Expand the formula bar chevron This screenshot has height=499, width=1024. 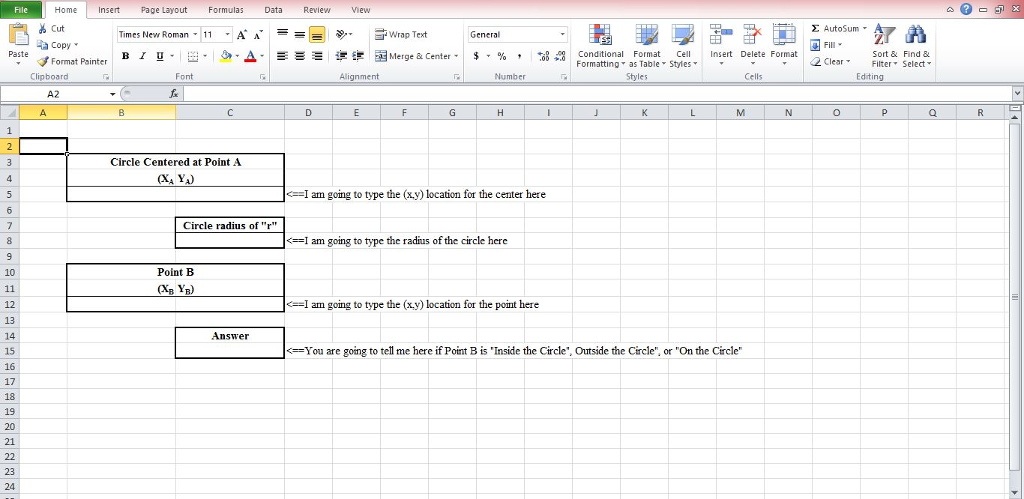point(1017,94)
